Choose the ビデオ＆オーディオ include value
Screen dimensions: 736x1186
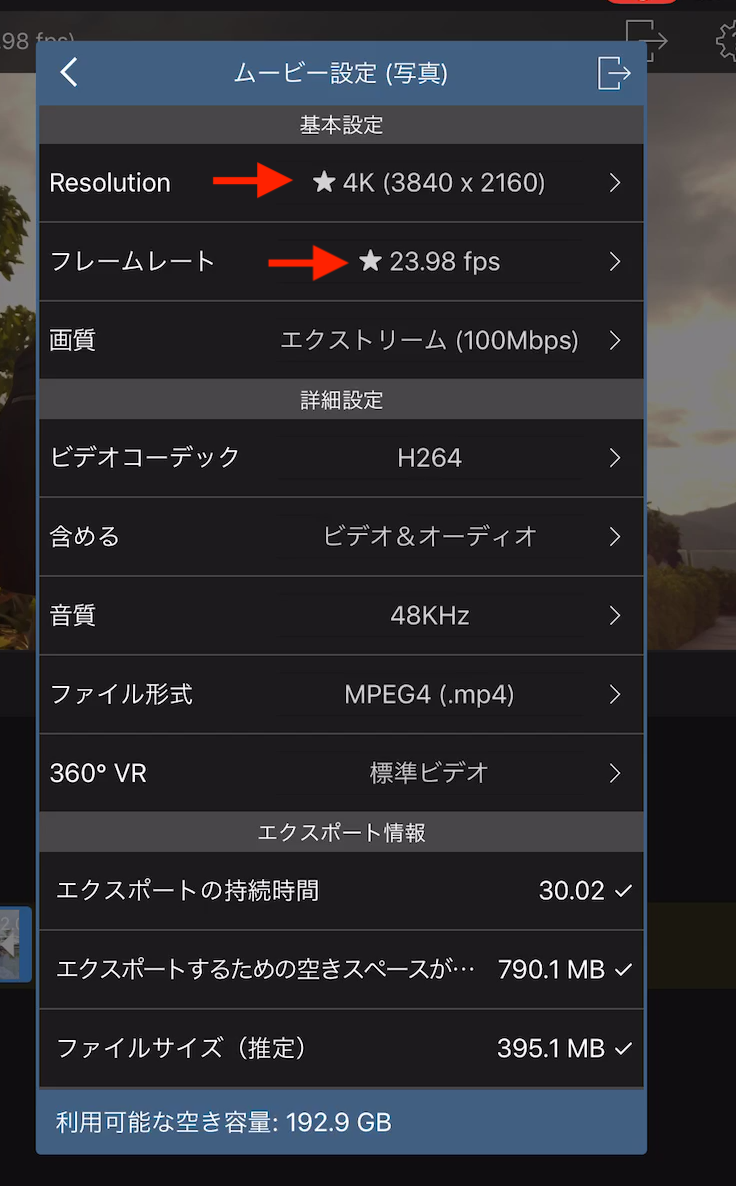[x=429, y=536]
